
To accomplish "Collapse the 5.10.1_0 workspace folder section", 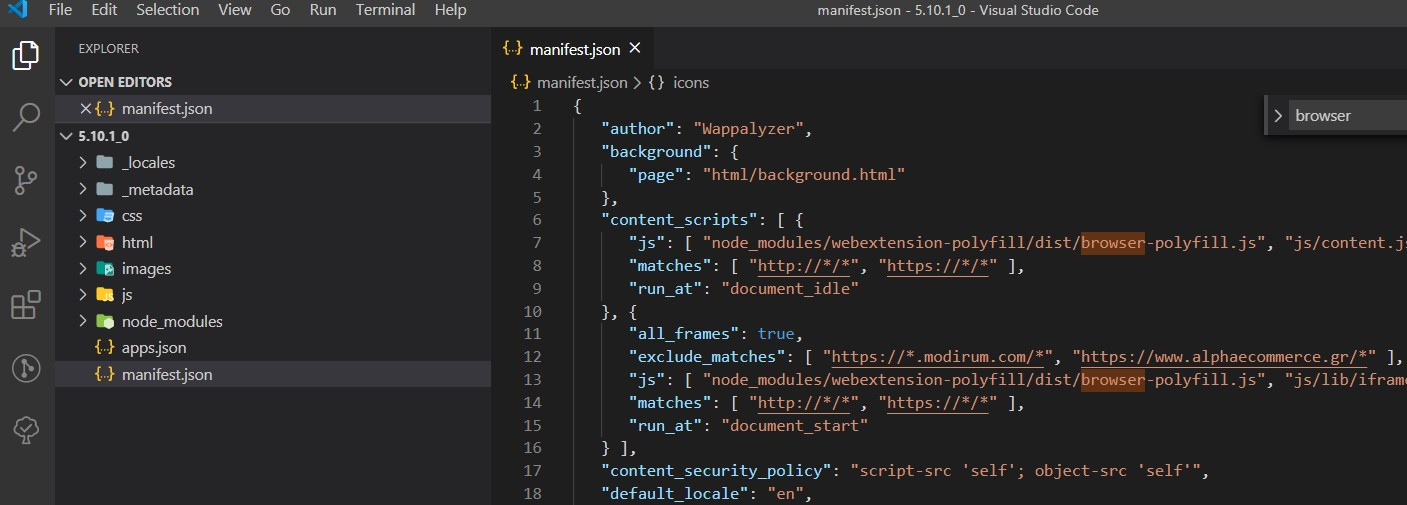I will (67, 135).
